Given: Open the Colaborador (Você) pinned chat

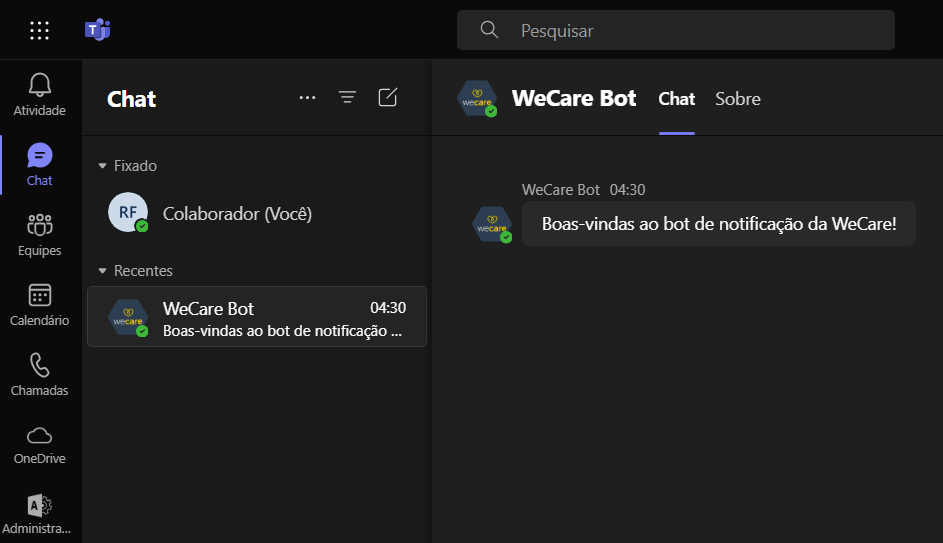Looking at the screenshot, I should (x=257, y=213).
